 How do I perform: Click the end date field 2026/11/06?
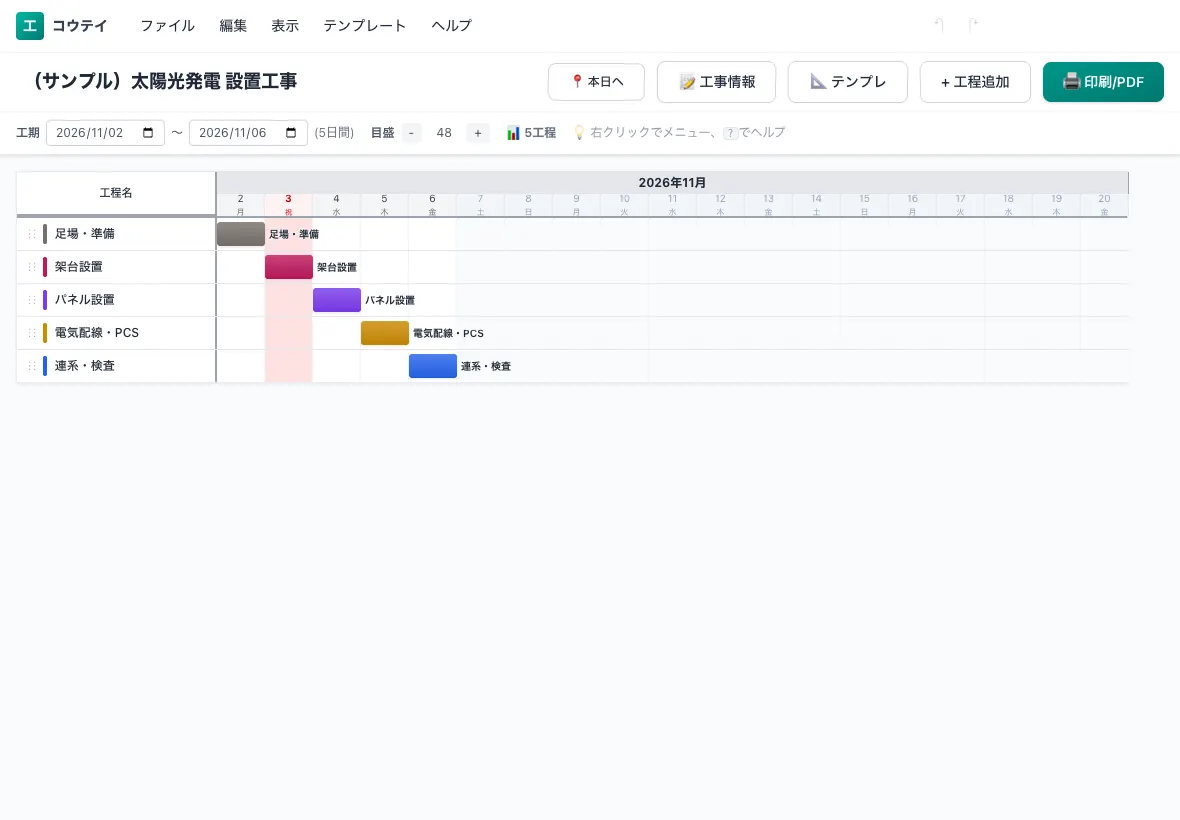(x=248, y=132)
